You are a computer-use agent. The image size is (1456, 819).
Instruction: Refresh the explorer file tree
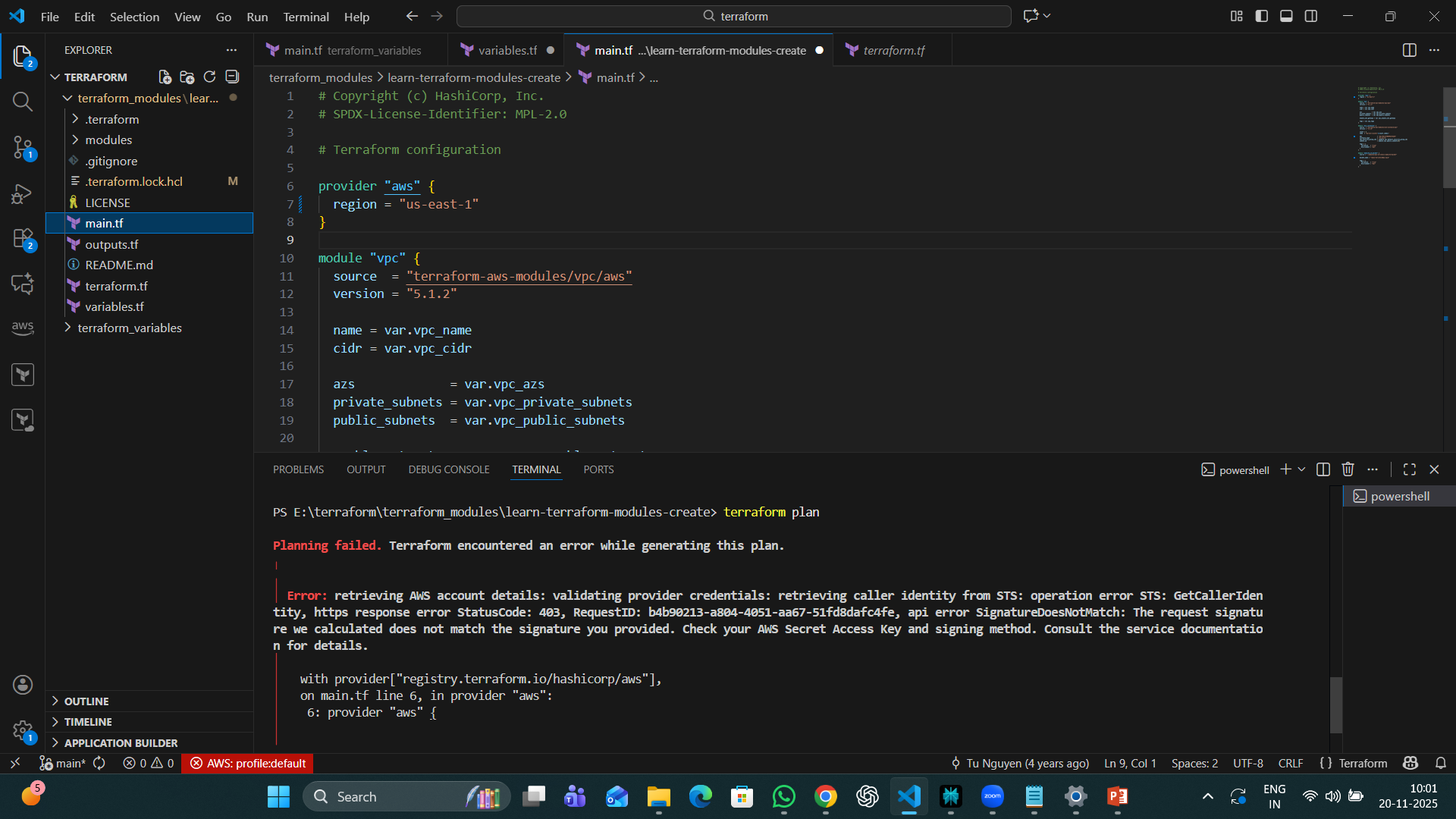[x=209, y=77]
